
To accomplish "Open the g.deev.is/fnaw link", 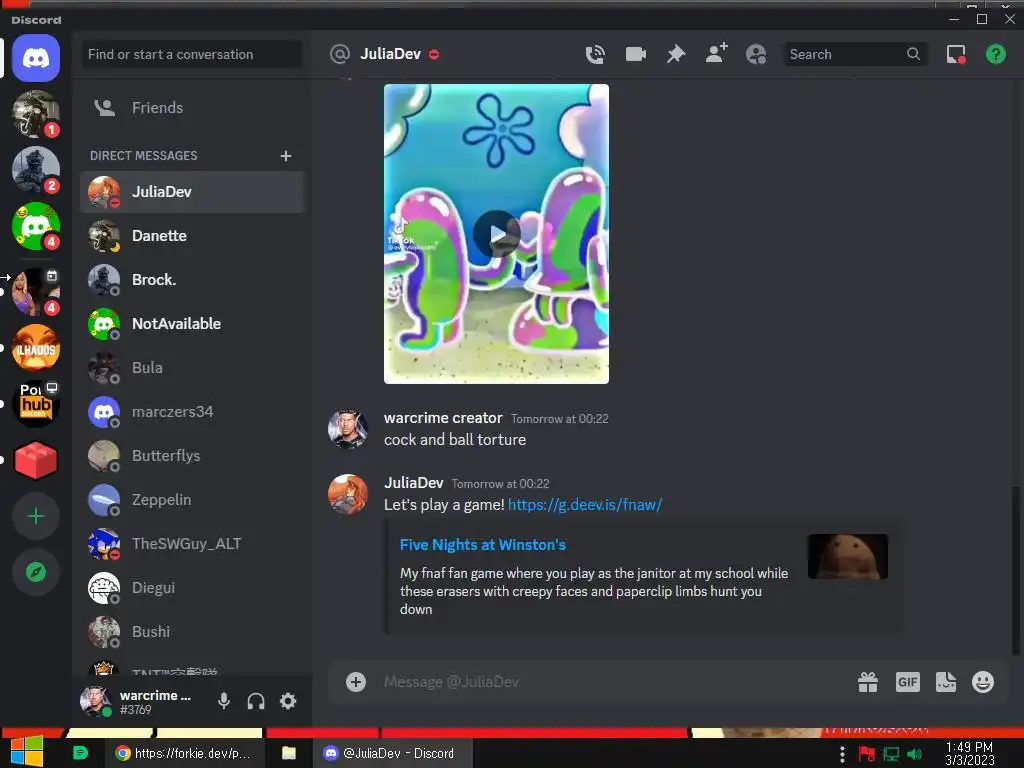I will click(x=585, y=504).
